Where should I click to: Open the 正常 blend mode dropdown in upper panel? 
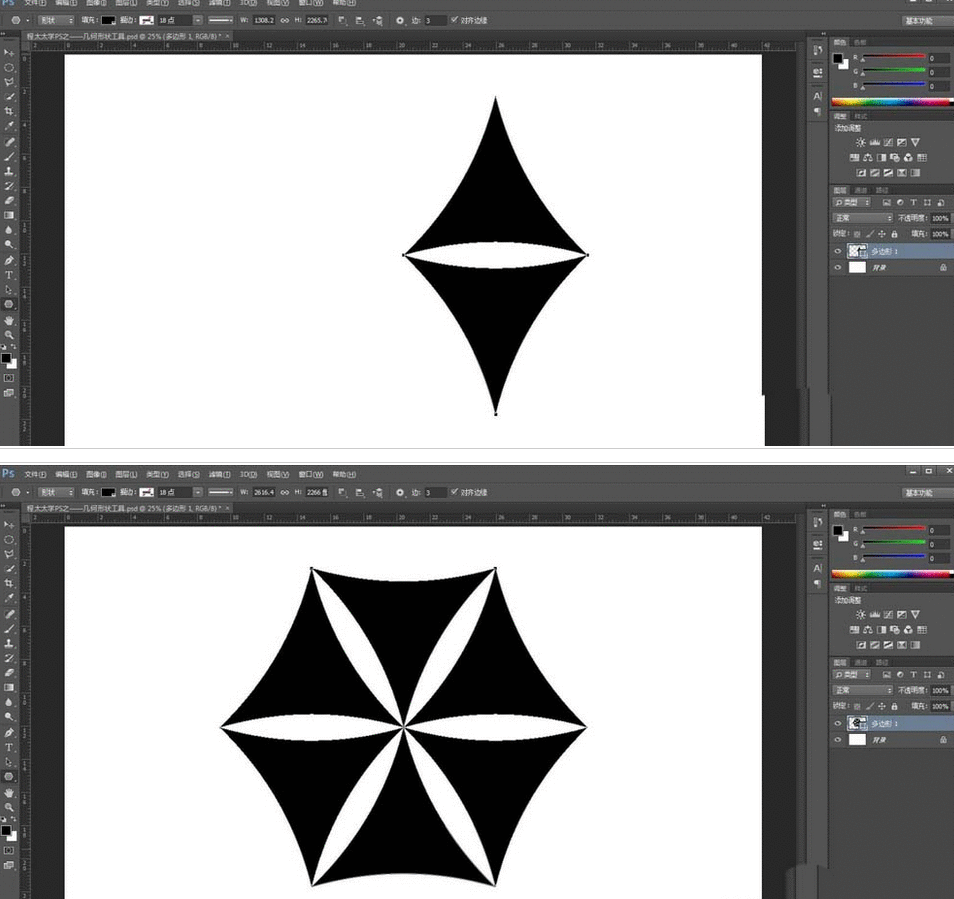862,218
